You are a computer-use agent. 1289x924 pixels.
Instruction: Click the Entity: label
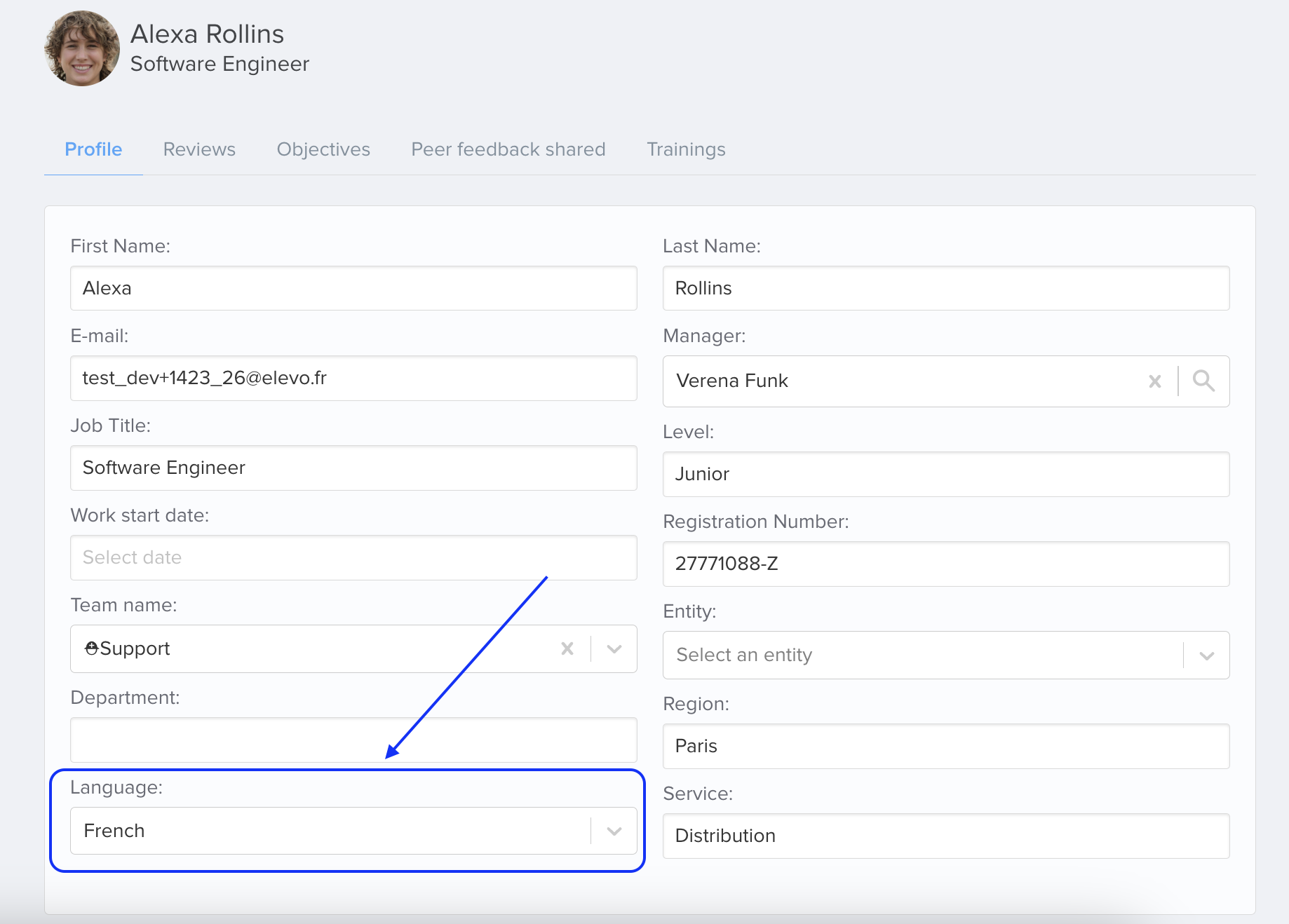click(689, 611)
